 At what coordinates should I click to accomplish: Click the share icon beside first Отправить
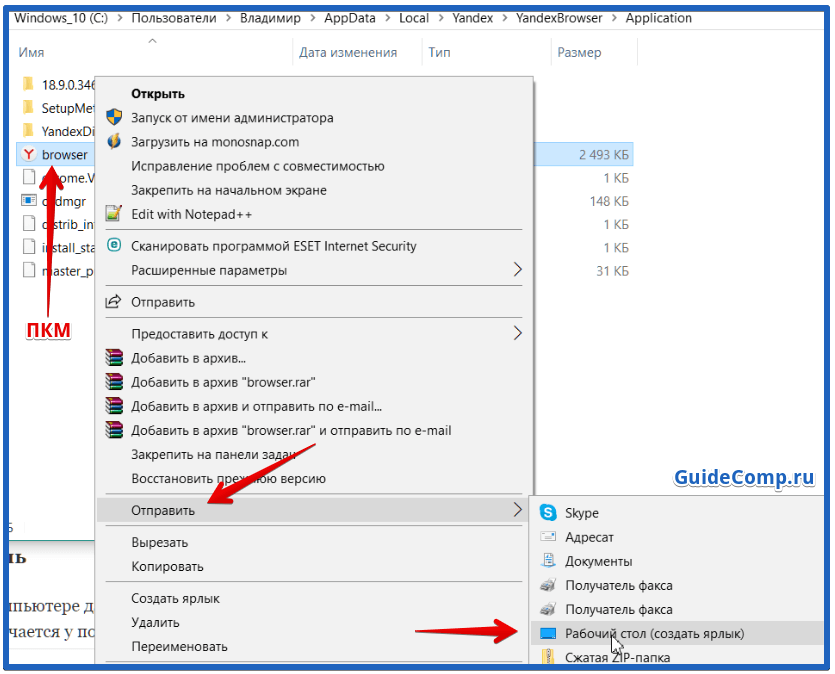tap(113, 302)
